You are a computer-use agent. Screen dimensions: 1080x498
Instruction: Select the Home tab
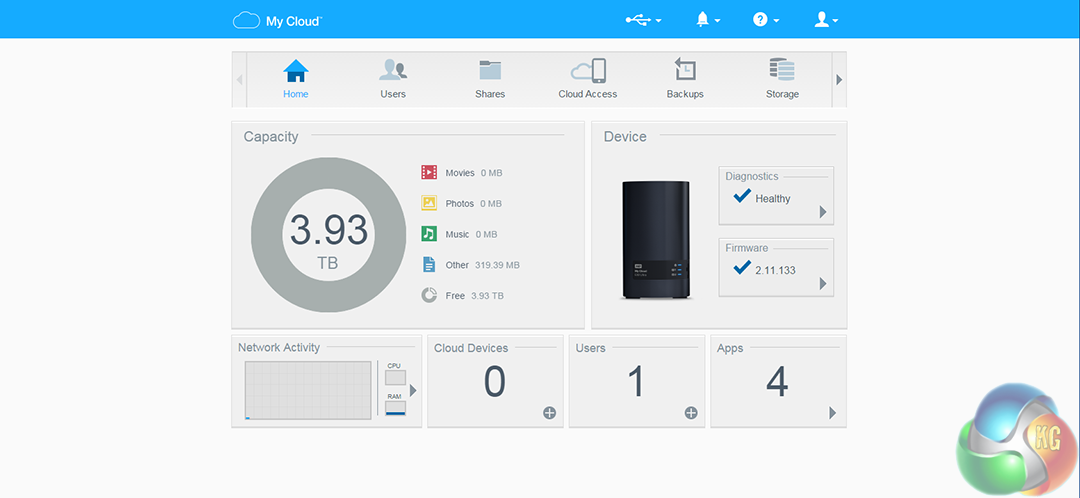point(296,78)
